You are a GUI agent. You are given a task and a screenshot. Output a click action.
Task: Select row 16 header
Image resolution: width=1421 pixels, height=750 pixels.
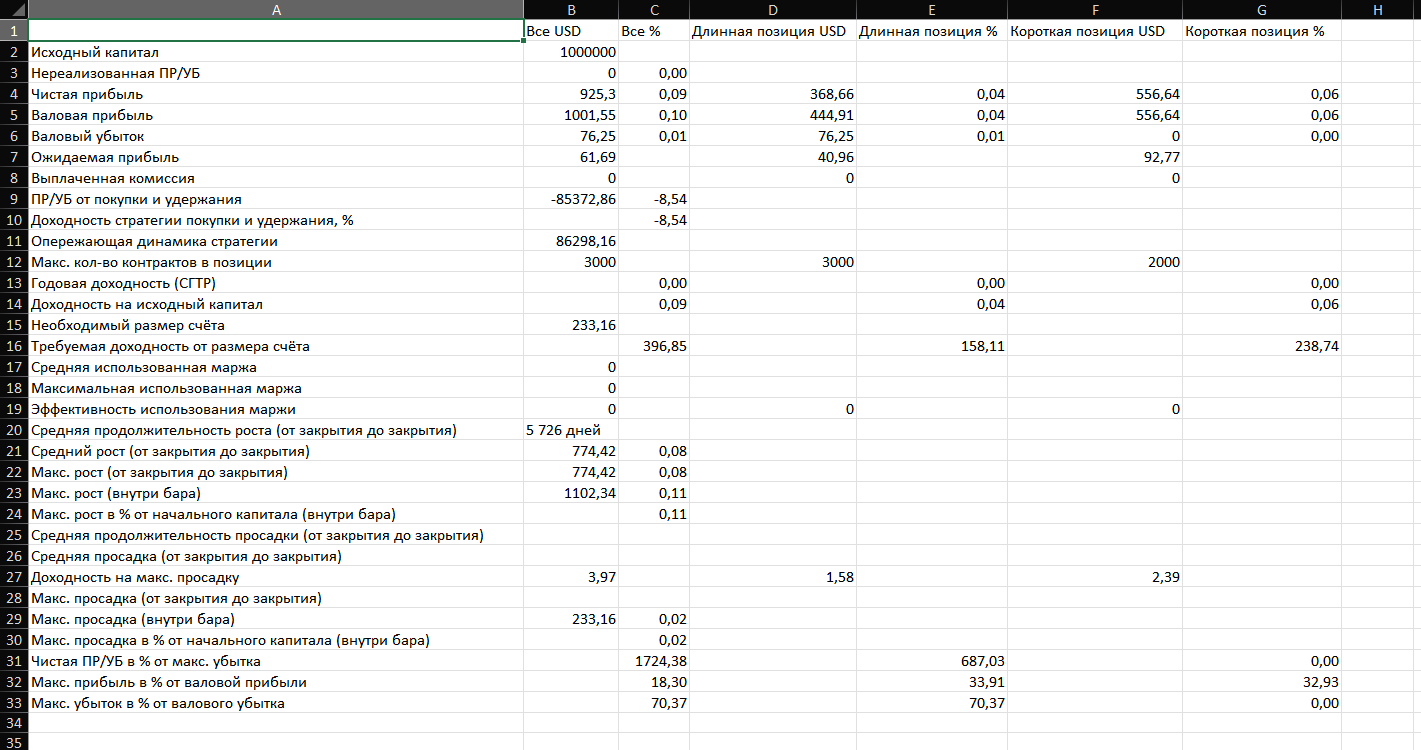coord(14,346)
